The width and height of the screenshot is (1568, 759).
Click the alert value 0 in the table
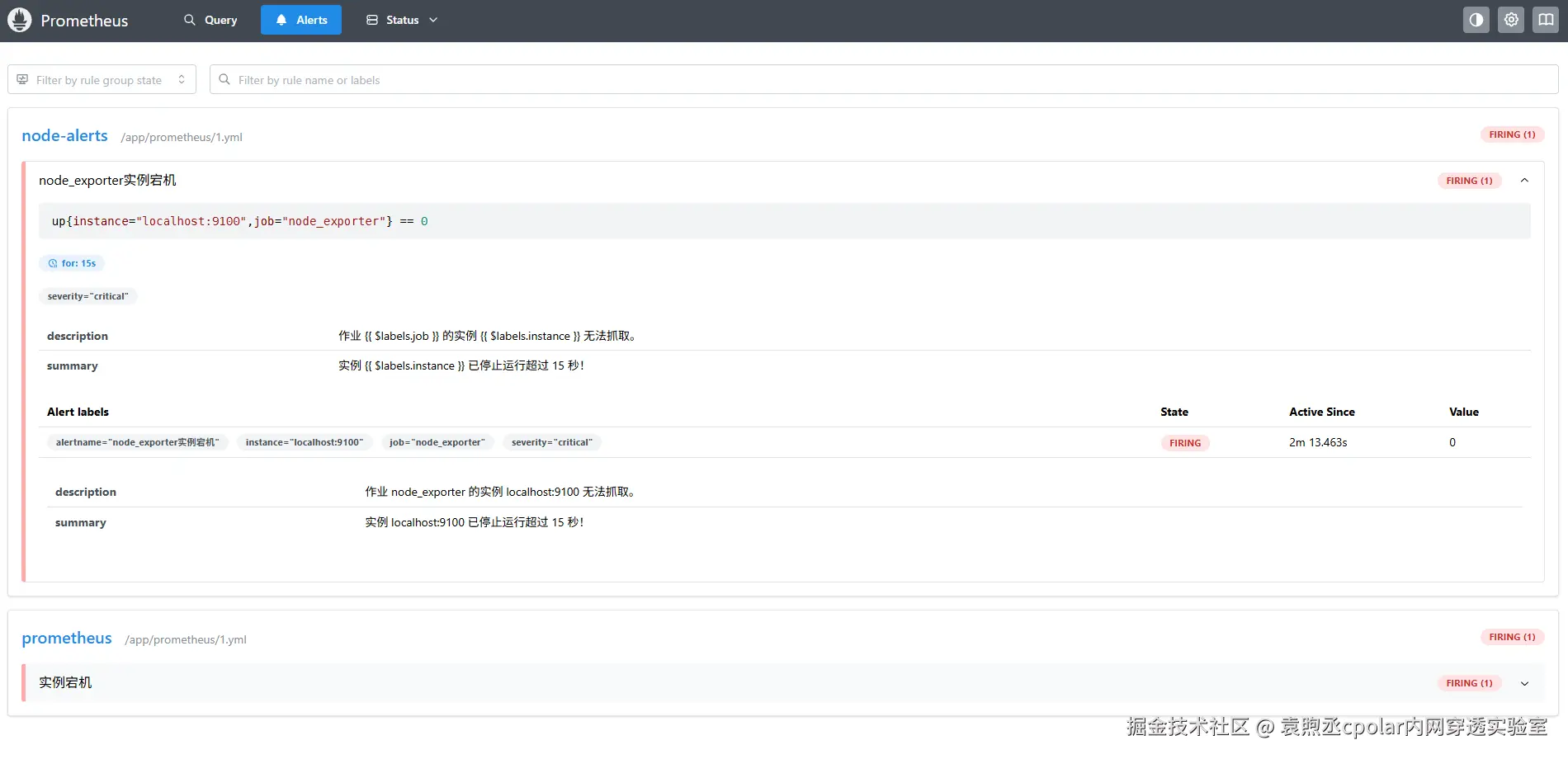[1452, 442]
